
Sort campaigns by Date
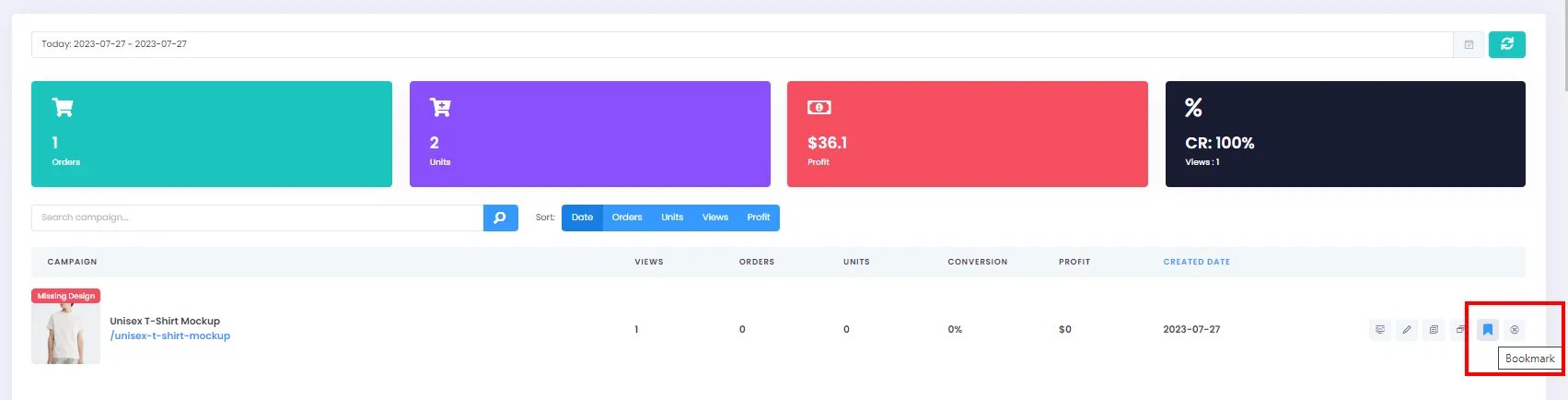click(x=582, y=218)
